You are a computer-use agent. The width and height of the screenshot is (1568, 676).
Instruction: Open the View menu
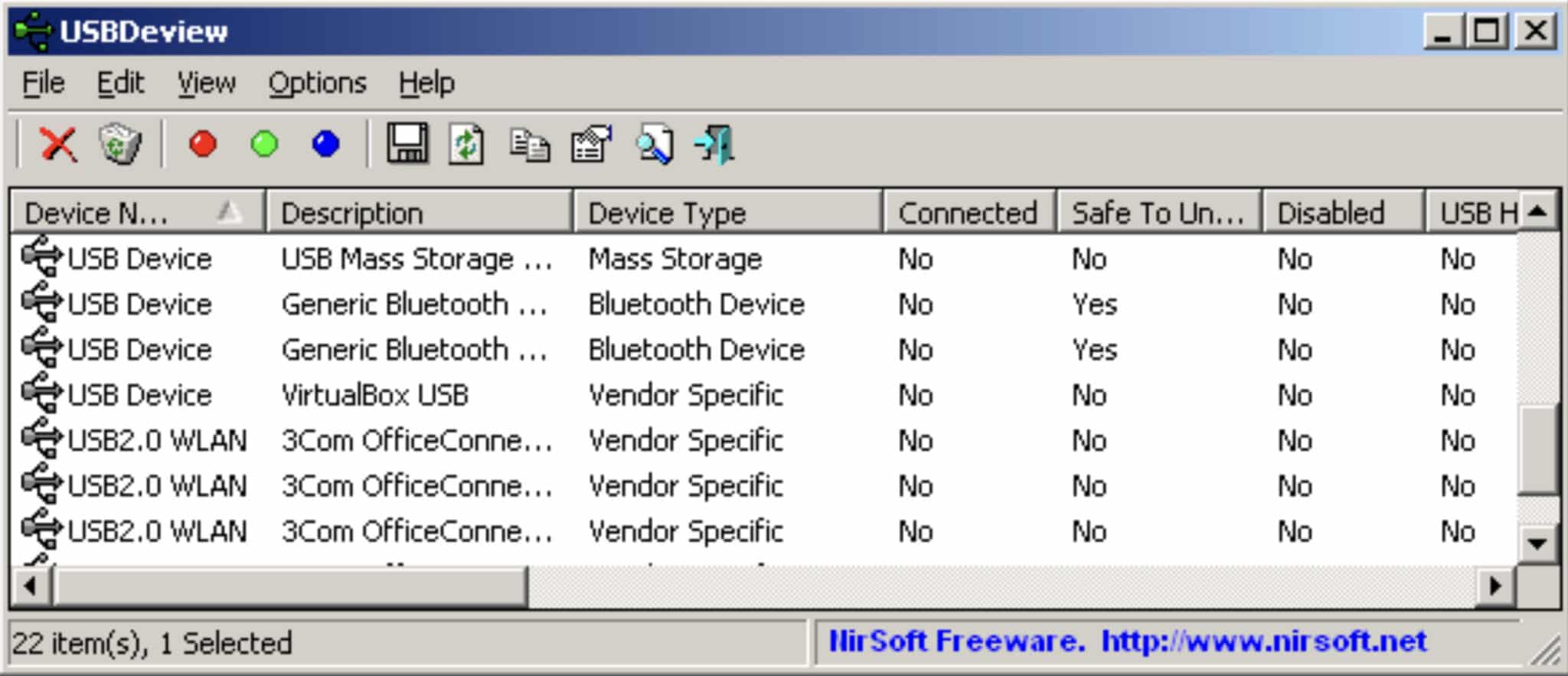pos(206,83)
